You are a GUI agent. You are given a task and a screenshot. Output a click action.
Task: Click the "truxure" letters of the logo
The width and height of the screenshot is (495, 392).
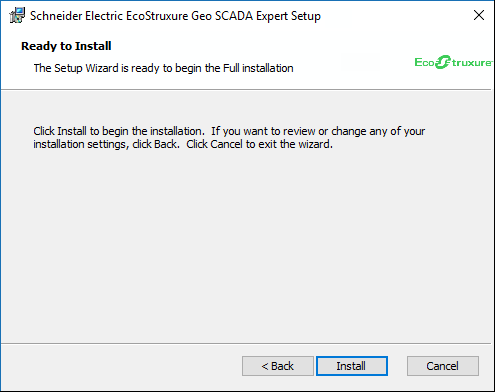pyautogui.click(x=471, y=63)
